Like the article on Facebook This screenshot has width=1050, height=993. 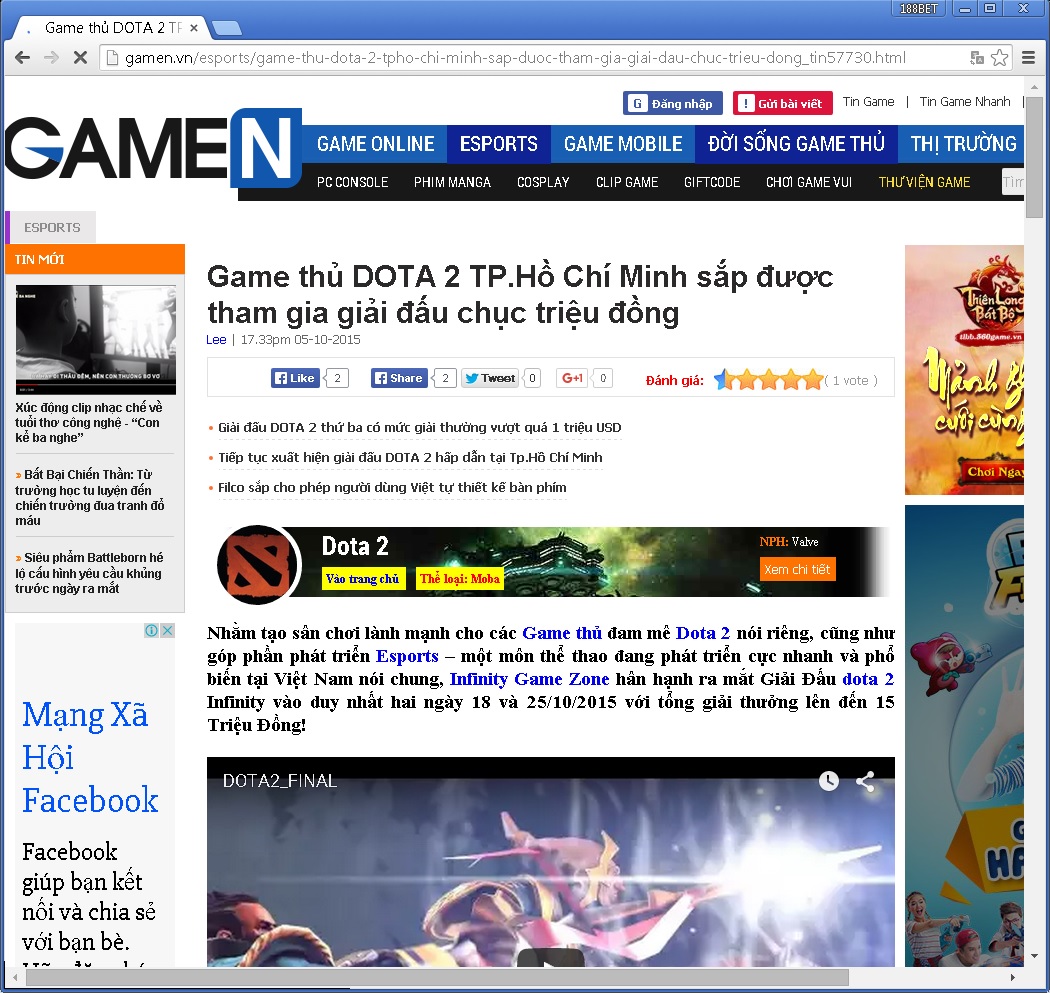(x=293, y=378)
